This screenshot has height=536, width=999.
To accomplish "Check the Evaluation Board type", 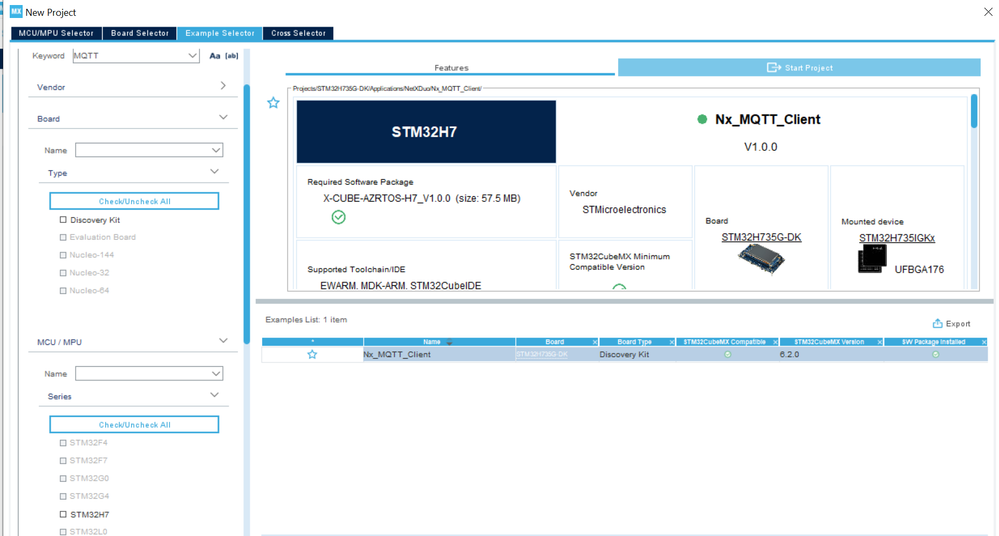I will [x=63, y=237].
